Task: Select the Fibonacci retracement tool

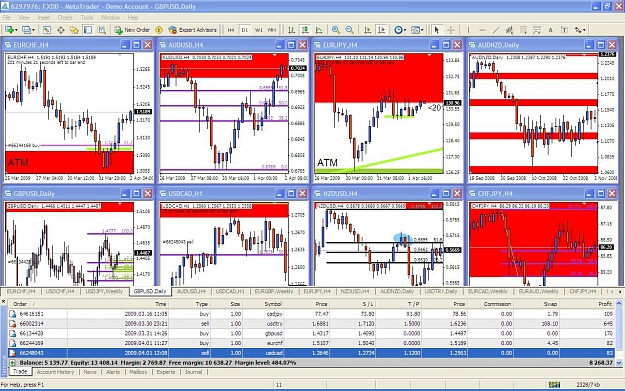Action: point(523,30)
